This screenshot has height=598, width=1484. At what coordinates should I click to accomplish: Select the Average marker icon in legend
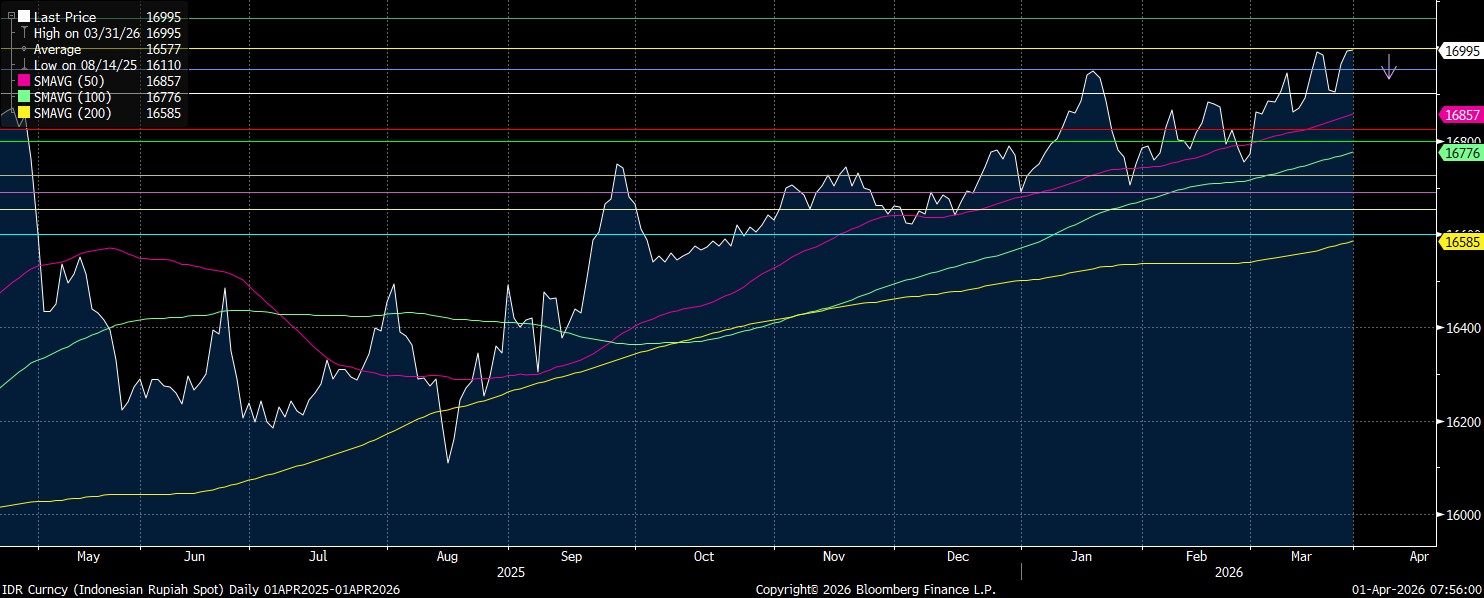(x=24, y=49)
